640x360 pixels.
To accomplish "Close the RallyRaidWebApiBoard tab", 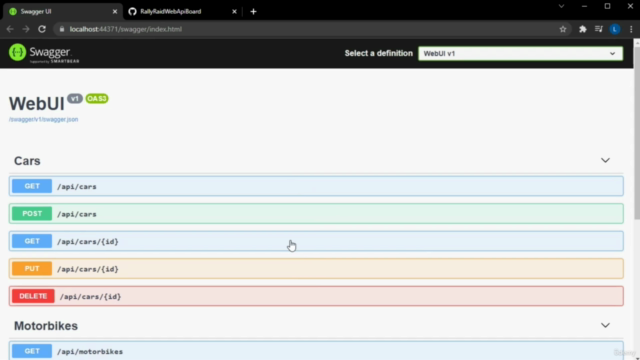I will 234,11.
